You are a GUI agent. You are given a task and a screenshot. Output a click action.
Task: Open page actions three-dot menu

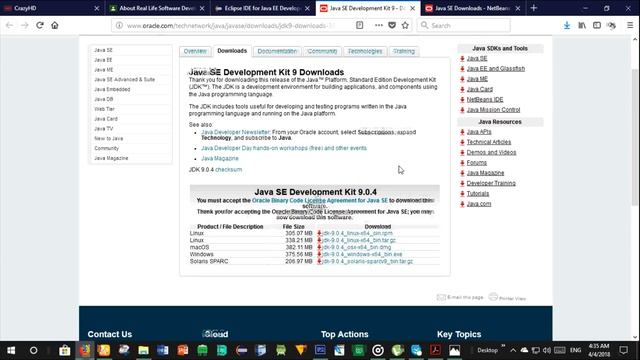tap(379, 25)
